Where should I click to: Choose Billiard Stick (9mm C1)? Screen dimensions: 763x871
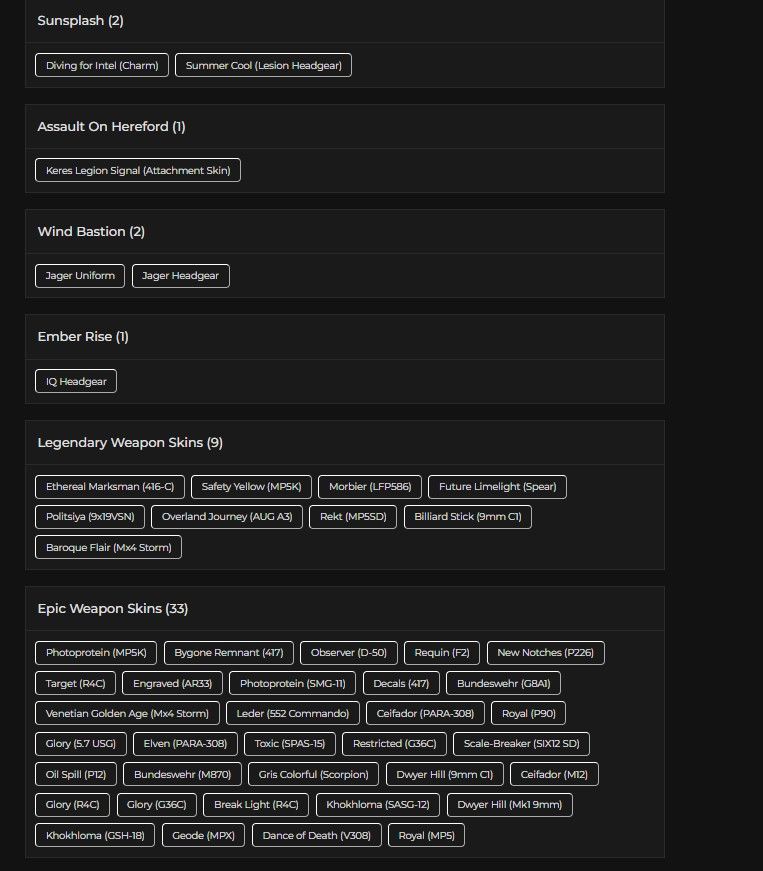point(468,517)
